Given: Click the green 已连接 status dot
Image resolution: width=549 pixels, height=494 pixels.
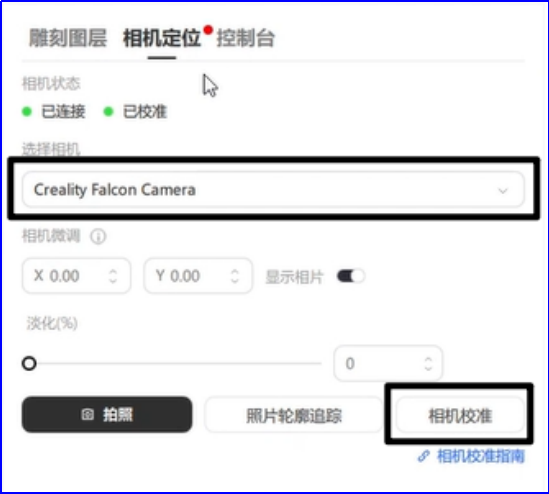Looking at the screenshot, I should tap(27, 112).
